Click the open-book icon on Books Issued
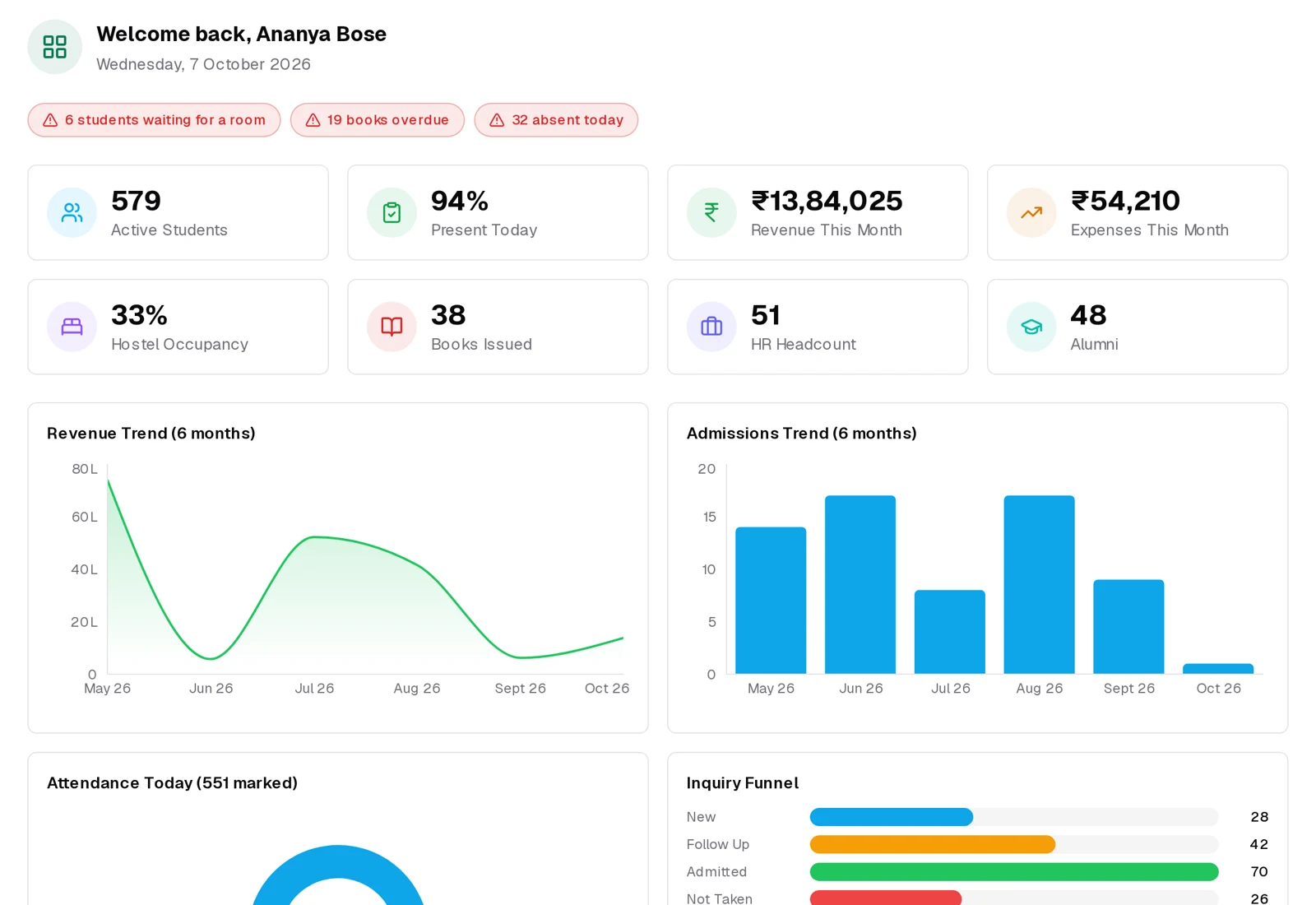The height and width of the screenshot is (905, 1316). tap(392, 327)
